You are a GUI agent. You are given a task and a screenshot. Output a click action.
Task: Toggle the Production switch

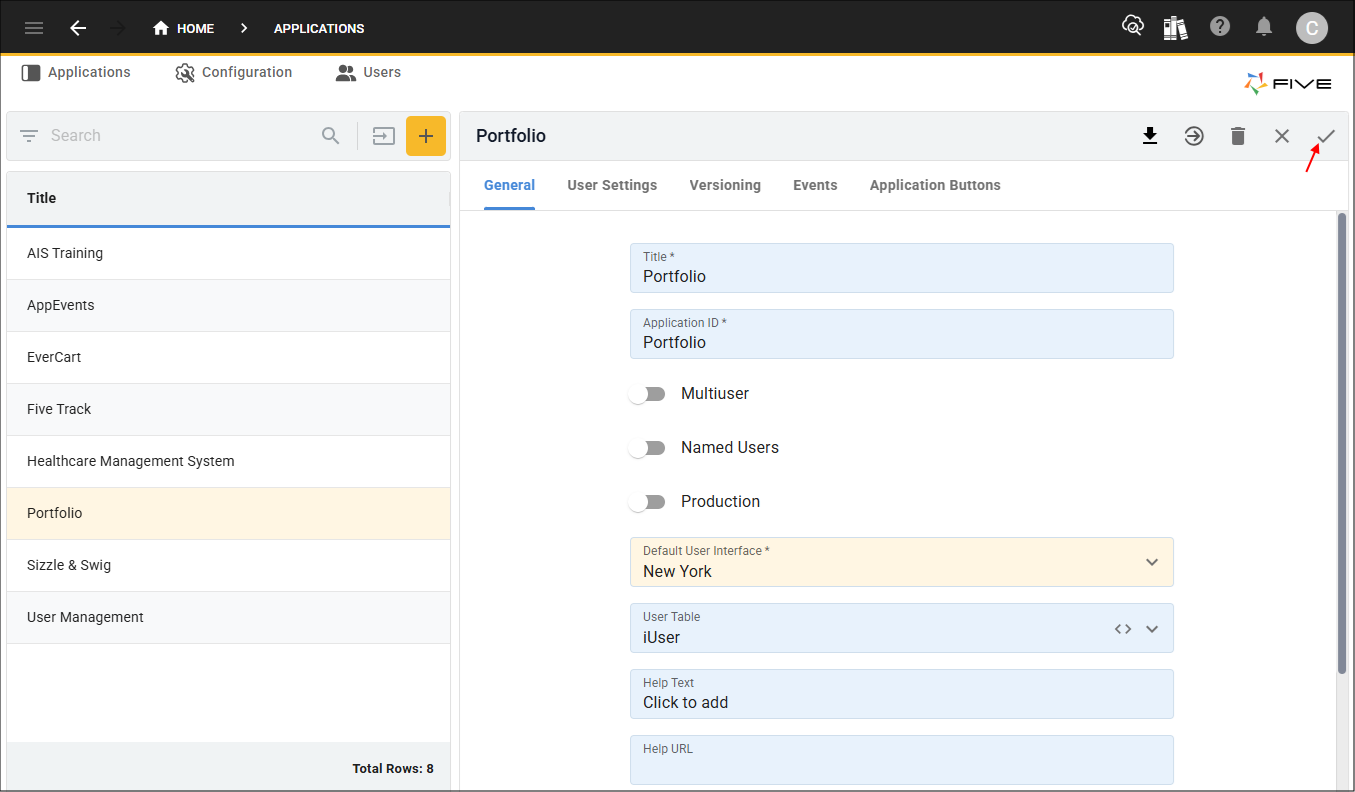(647, 502)
